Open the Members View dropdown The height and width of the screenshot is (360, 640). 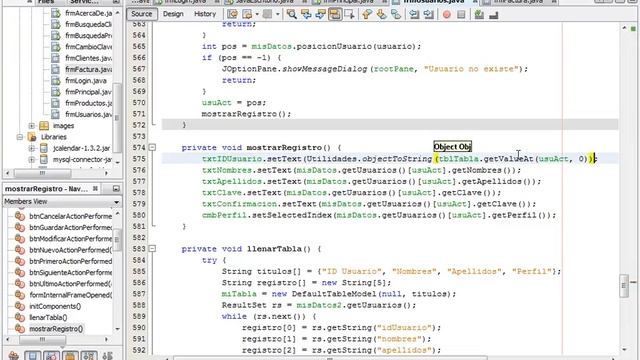[x=116, y=202]
